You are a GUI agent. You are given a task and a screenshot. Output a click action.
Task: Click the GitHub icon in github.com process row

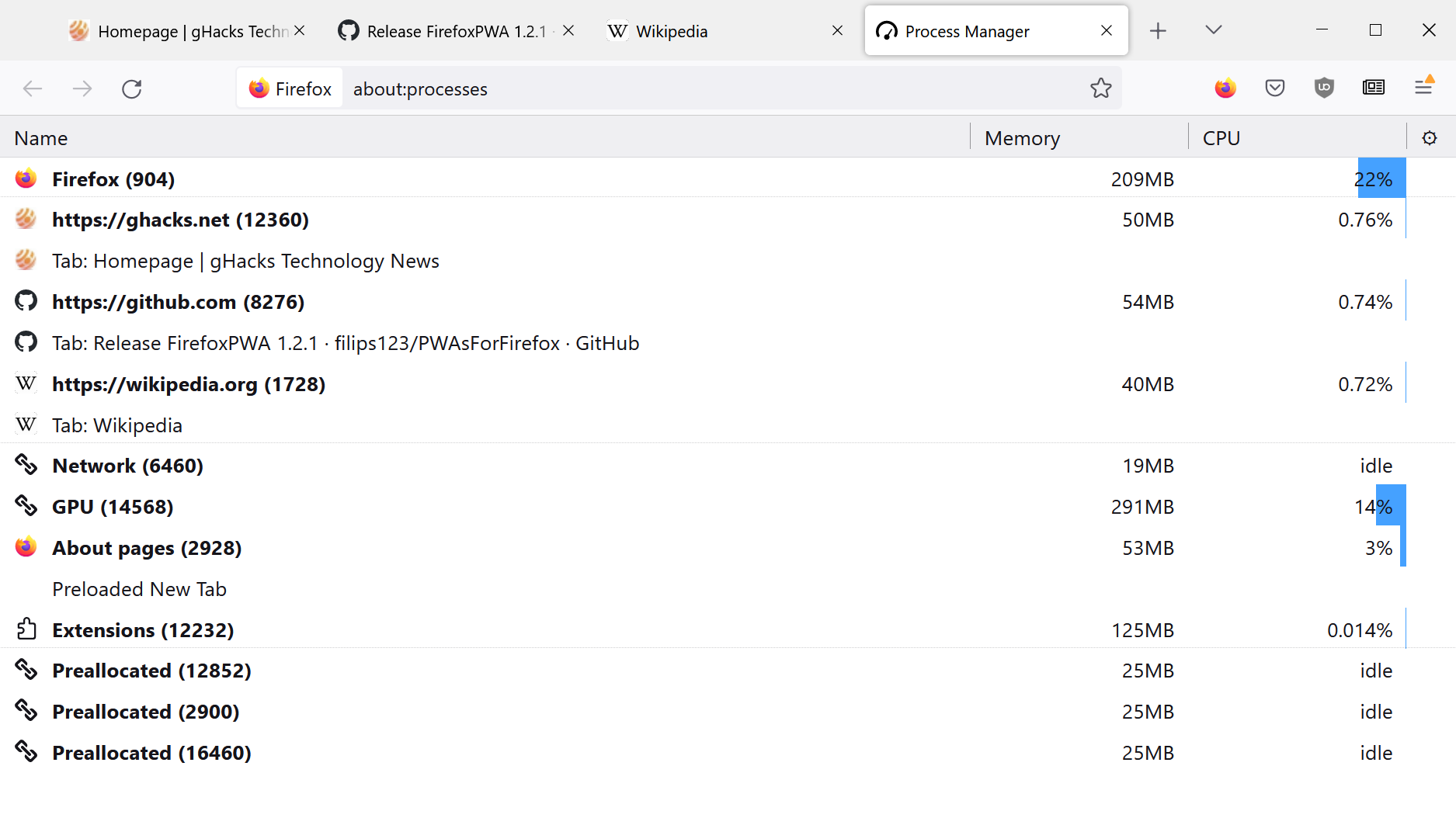pos(26,301)
